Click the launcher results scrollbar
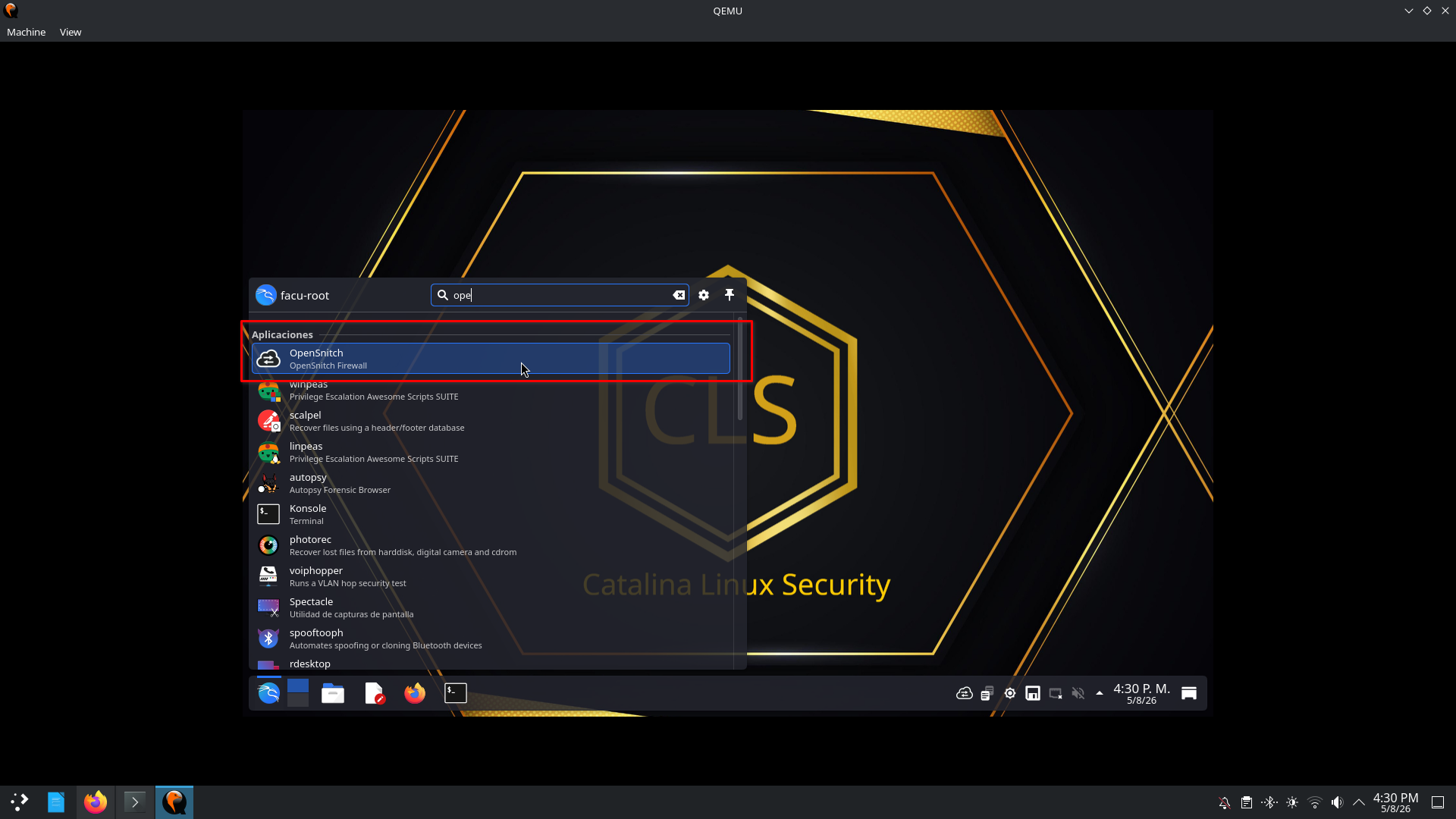The width and height of the screenshot is (1456, 819). (x=739, y=369)
